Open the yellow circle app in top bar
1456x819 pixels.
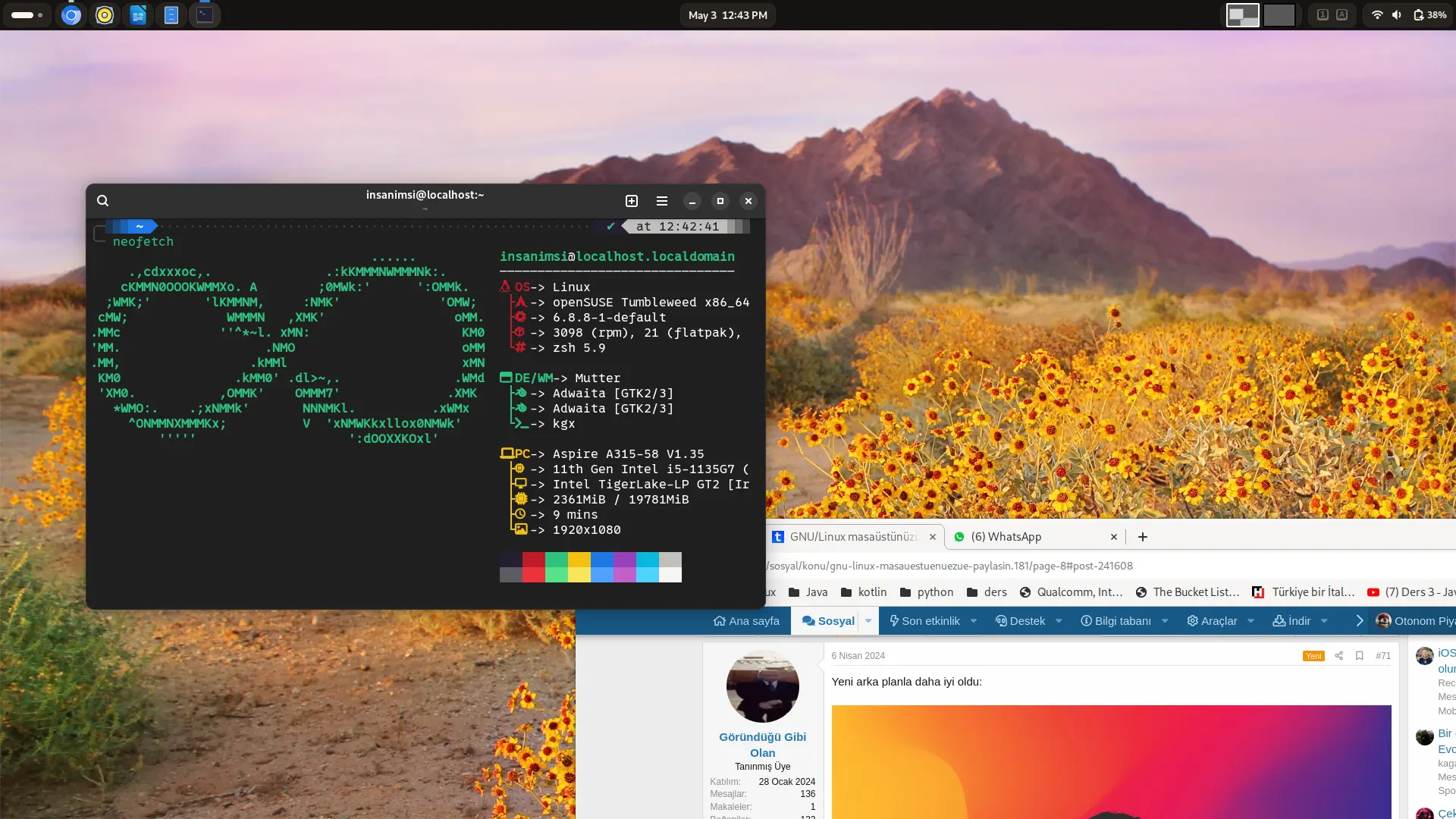tap(105, 15)
